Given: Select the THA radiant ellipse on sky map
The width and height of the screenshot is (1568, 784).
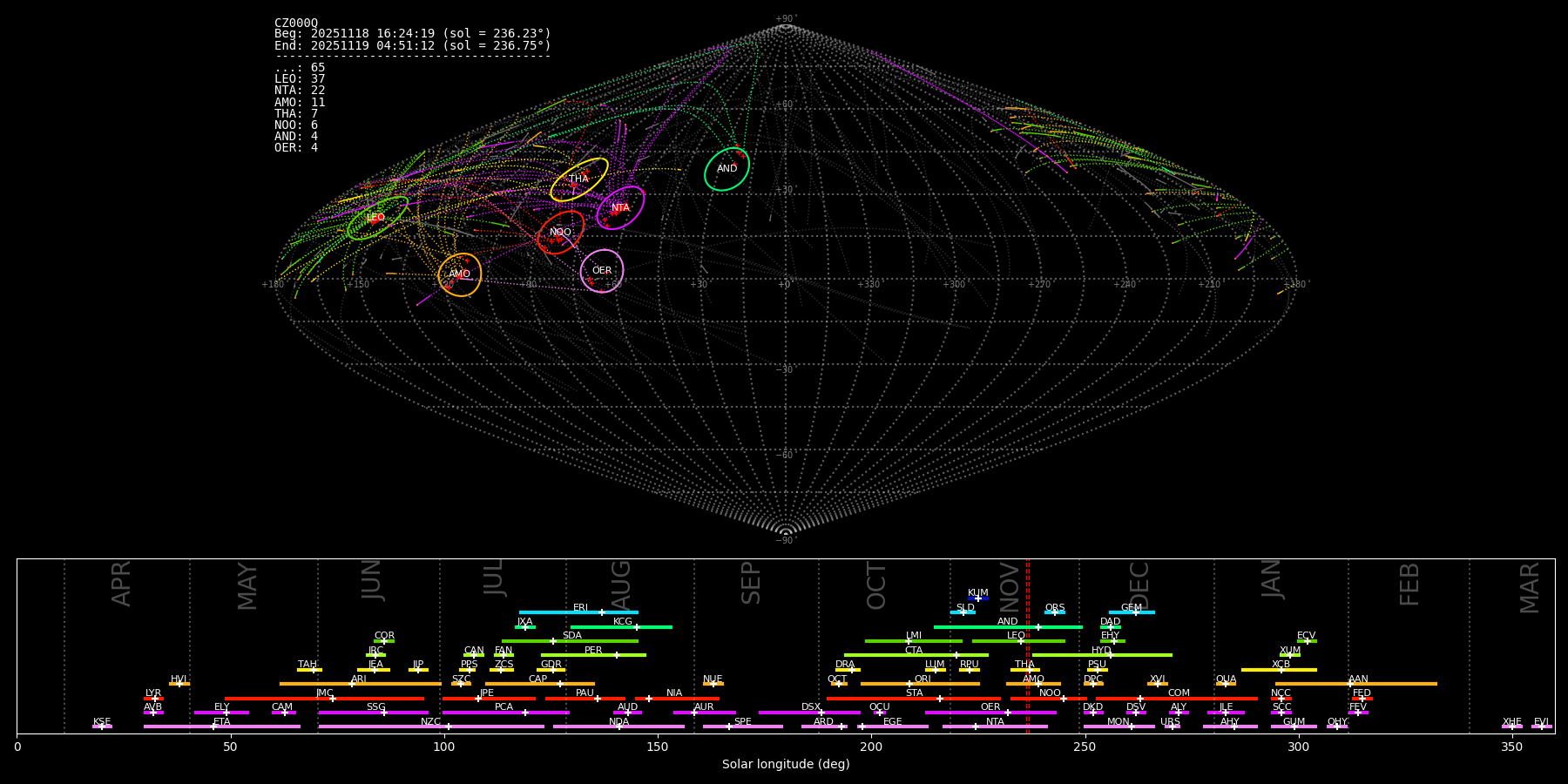Looking at the screenshot, I should pos(579,179).
